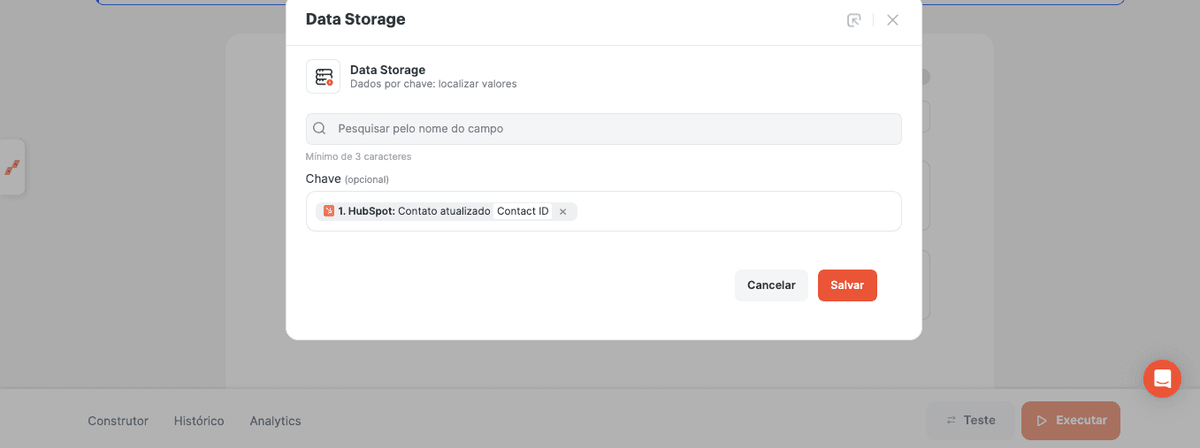Click the Data Storage module icon

pyautogui.click(x=323, y=77)
